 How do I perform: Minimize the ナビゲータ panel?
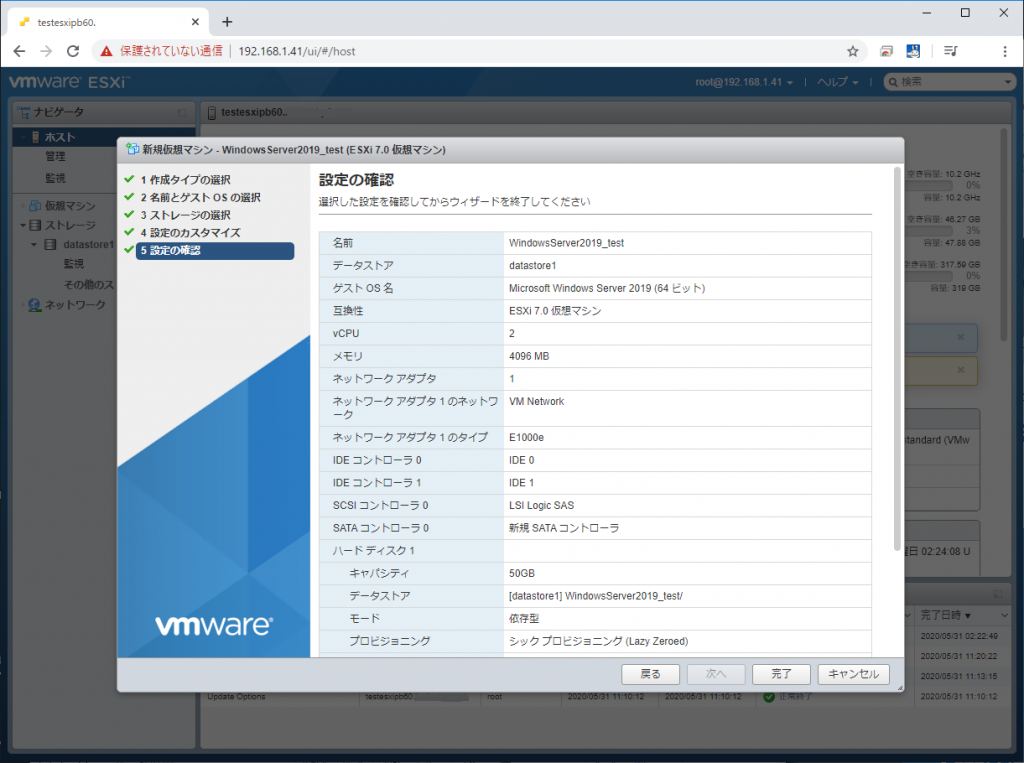pyautogui.click(x=182, y=112)
